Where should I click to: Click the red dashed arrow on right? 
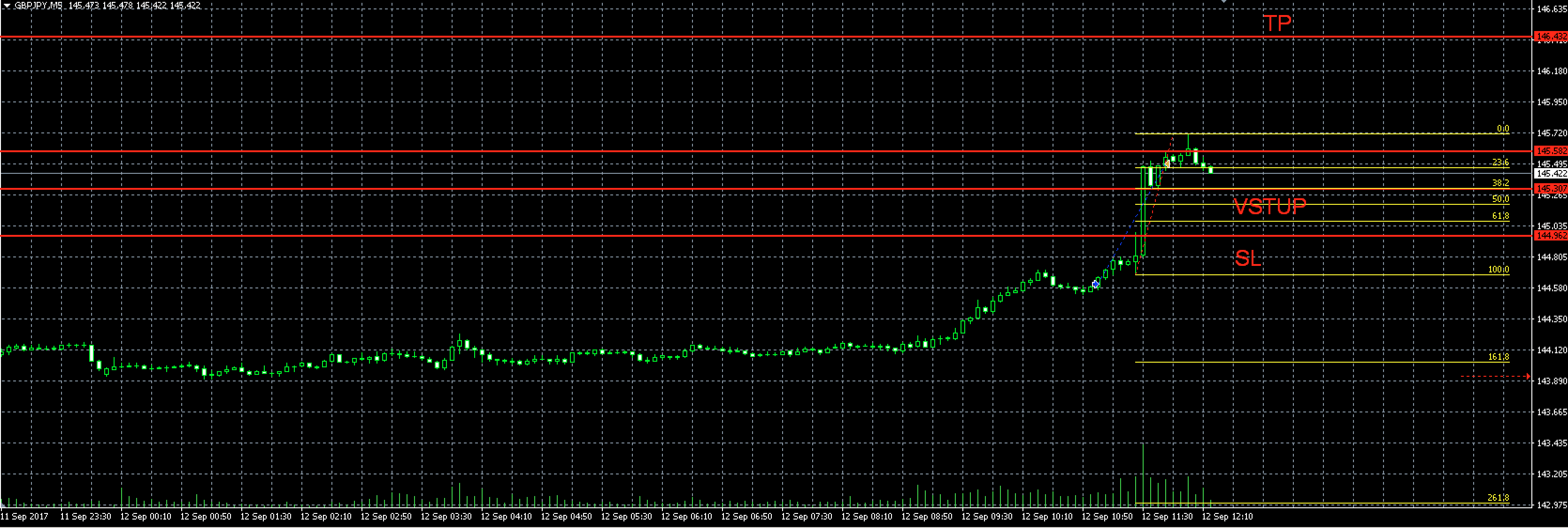(1527, 377)
